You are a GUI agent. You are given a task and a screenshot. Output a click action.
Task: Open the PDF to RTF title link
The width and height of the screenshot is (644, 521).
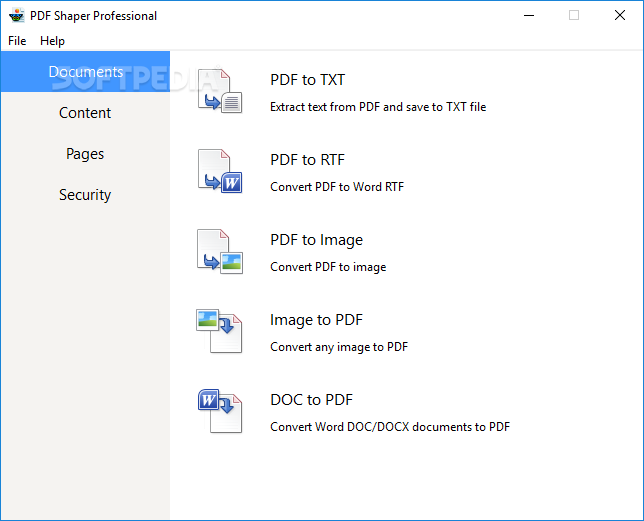[x=308, y=160]
